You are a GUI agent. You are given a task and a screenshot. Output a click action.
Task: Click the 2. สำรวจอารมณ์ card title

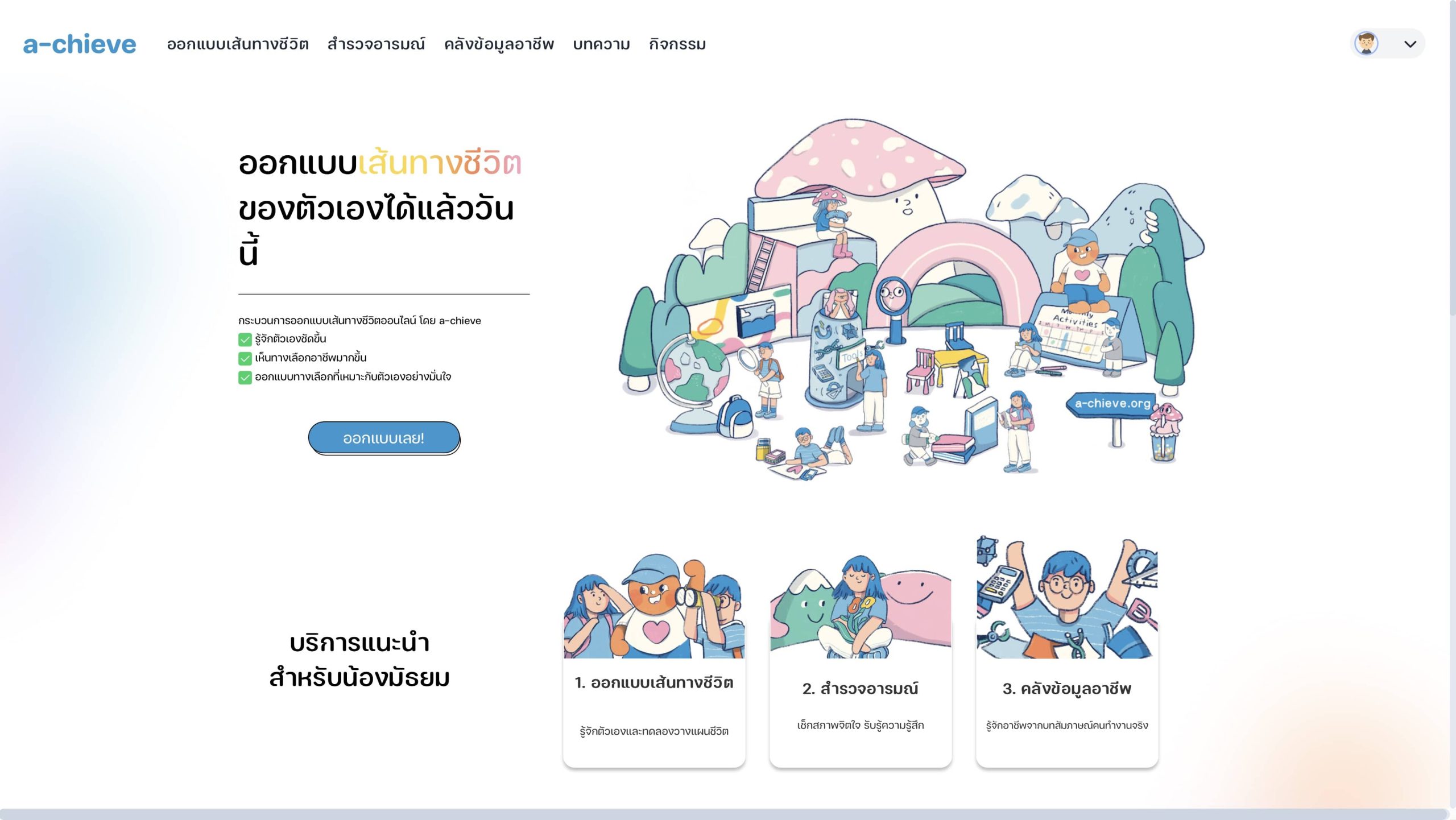(861, 689)
